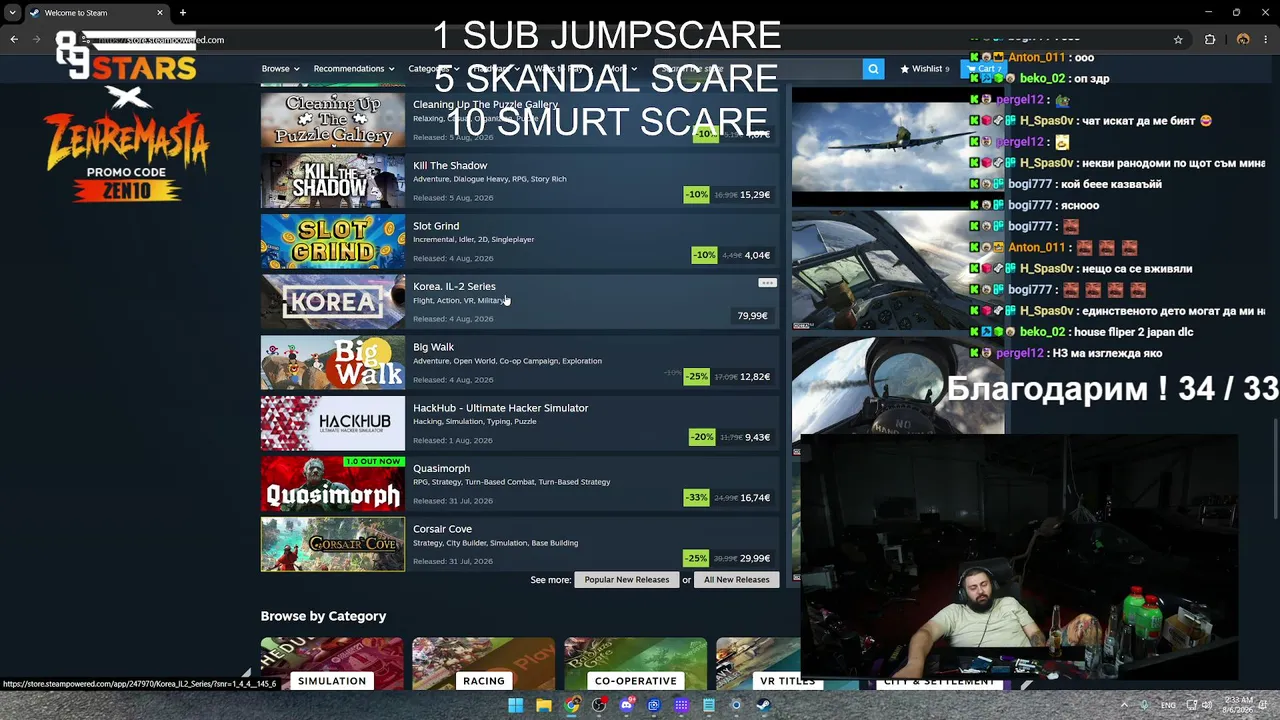Viewport: 1280px width, 720px height.
Task: Open the Quasimorph capsule image
Action: 333,484
